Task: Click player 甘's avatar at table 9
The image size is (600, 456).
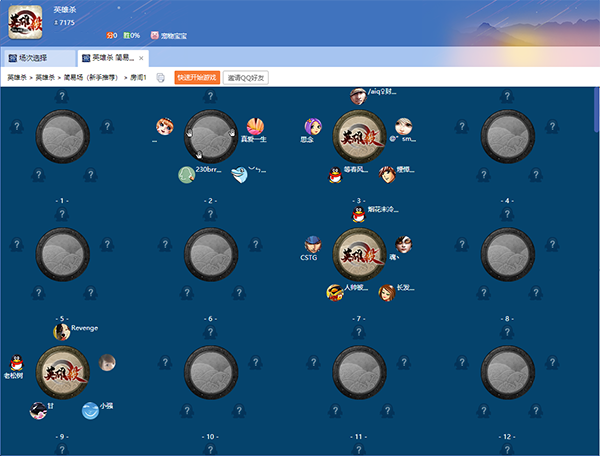Action: (38, 411)
